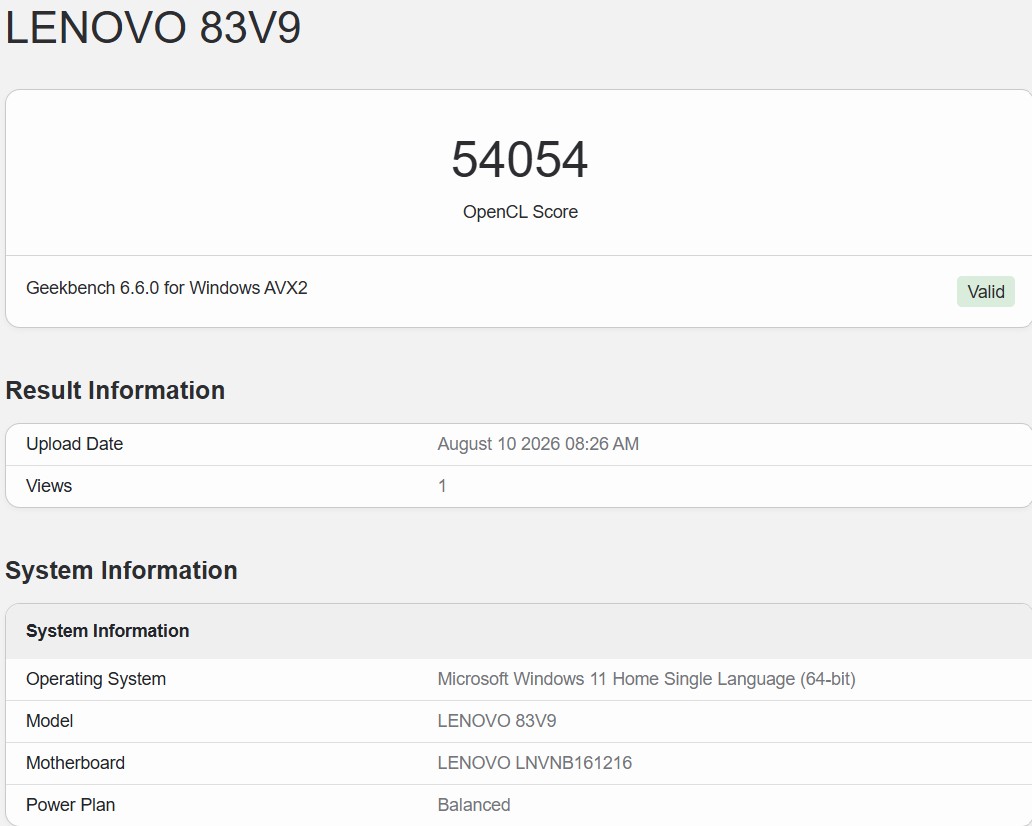Select Microsoft Windows 11 Home Single Language value

(646, 679)
